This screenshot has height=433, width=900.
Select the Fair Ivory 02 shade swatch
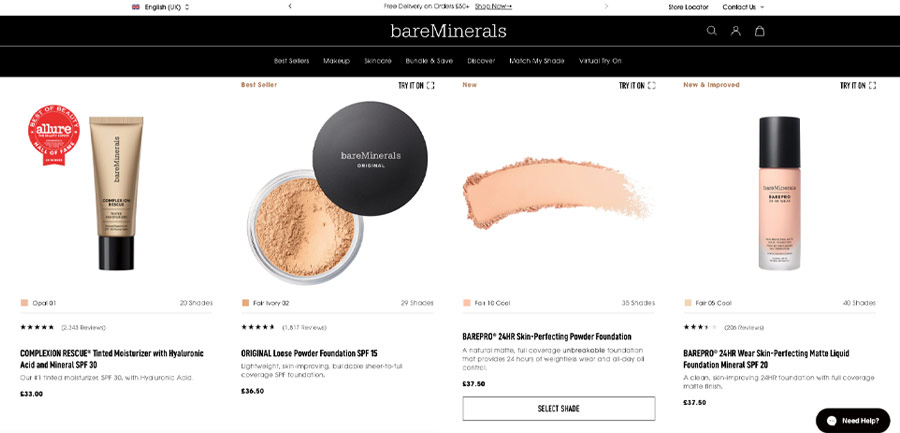[x=245, y=303]
